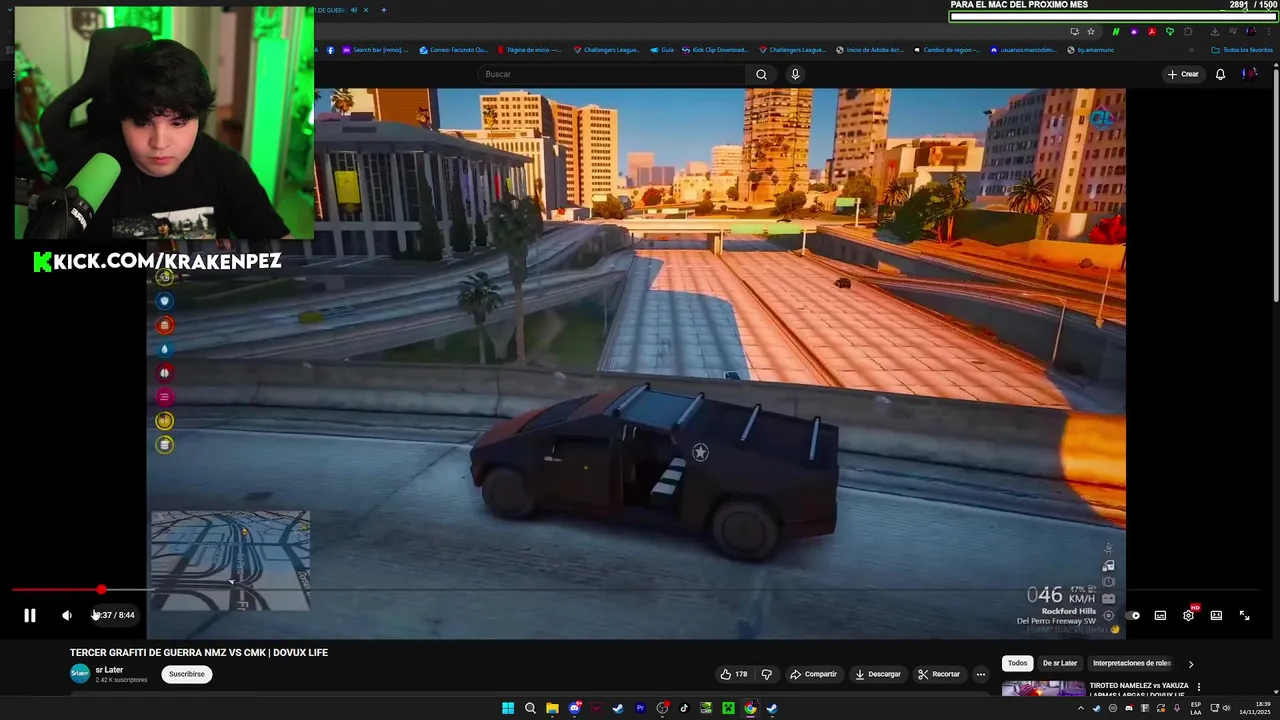Open the Kick Clip Download bookmark
This screenshot has width=1280, height=720.
click(714, 50)
